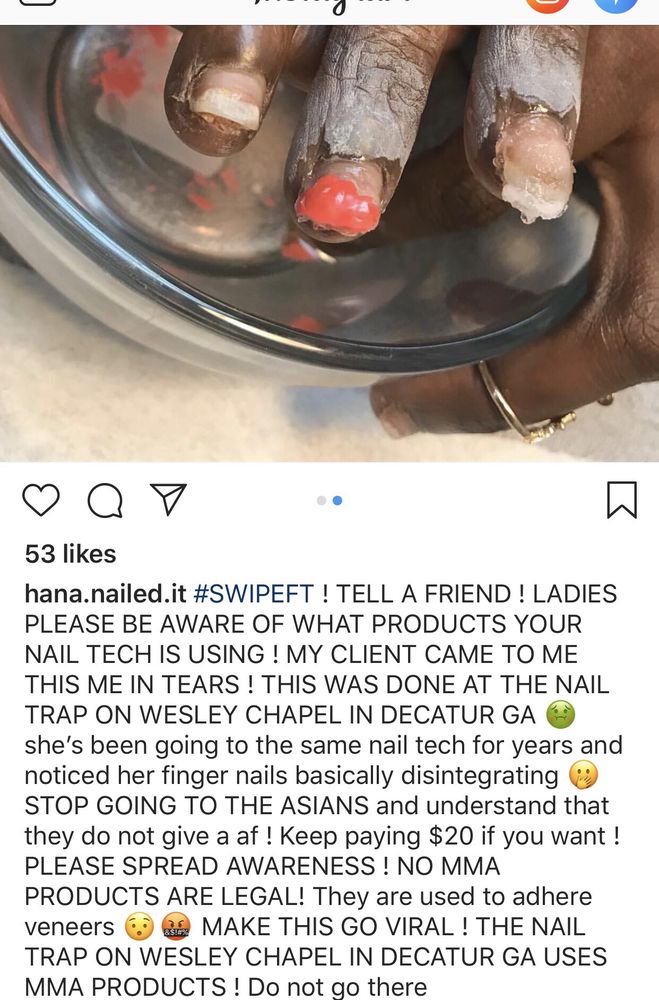Tap the green nauseated emoji in caption
The width and height of the screenshot is (659, 1000).
[561, 714]
